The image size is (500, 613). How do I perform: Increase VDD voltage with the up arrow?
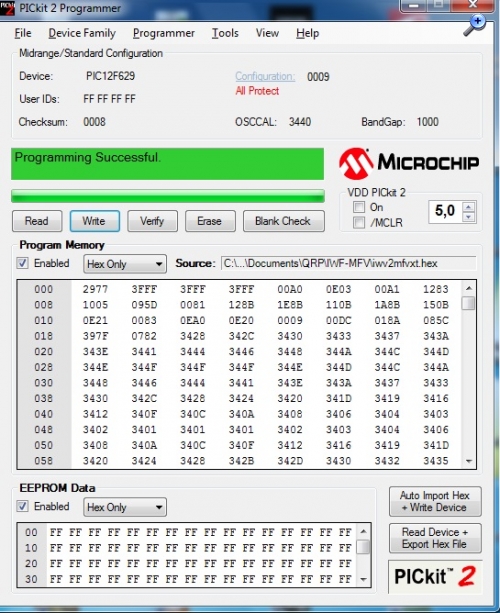(469, 207)
